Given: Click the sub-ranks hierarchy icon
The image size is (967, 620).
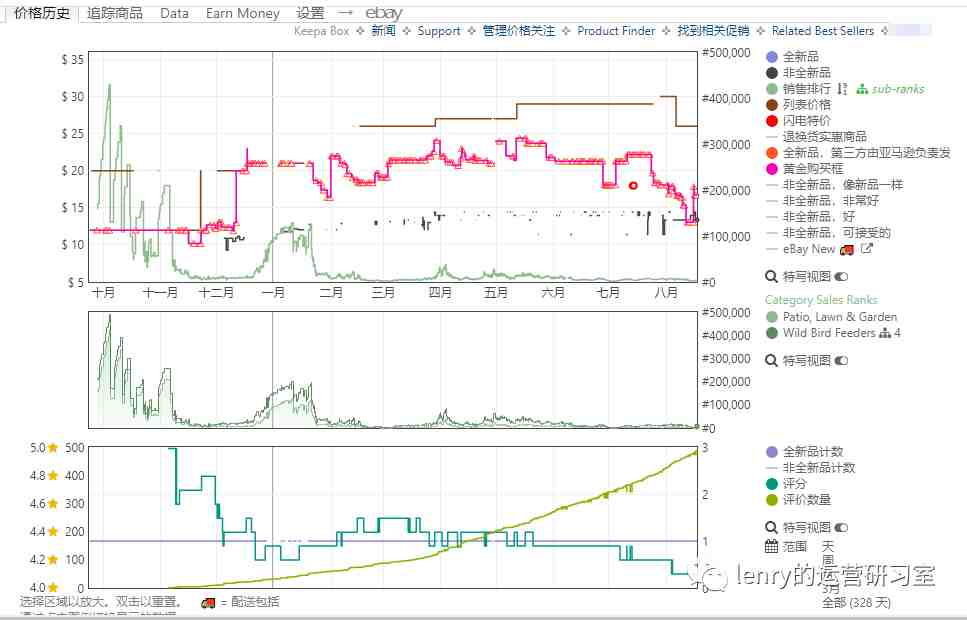Looking at the screenshot, I should click(x=862, y=89).
